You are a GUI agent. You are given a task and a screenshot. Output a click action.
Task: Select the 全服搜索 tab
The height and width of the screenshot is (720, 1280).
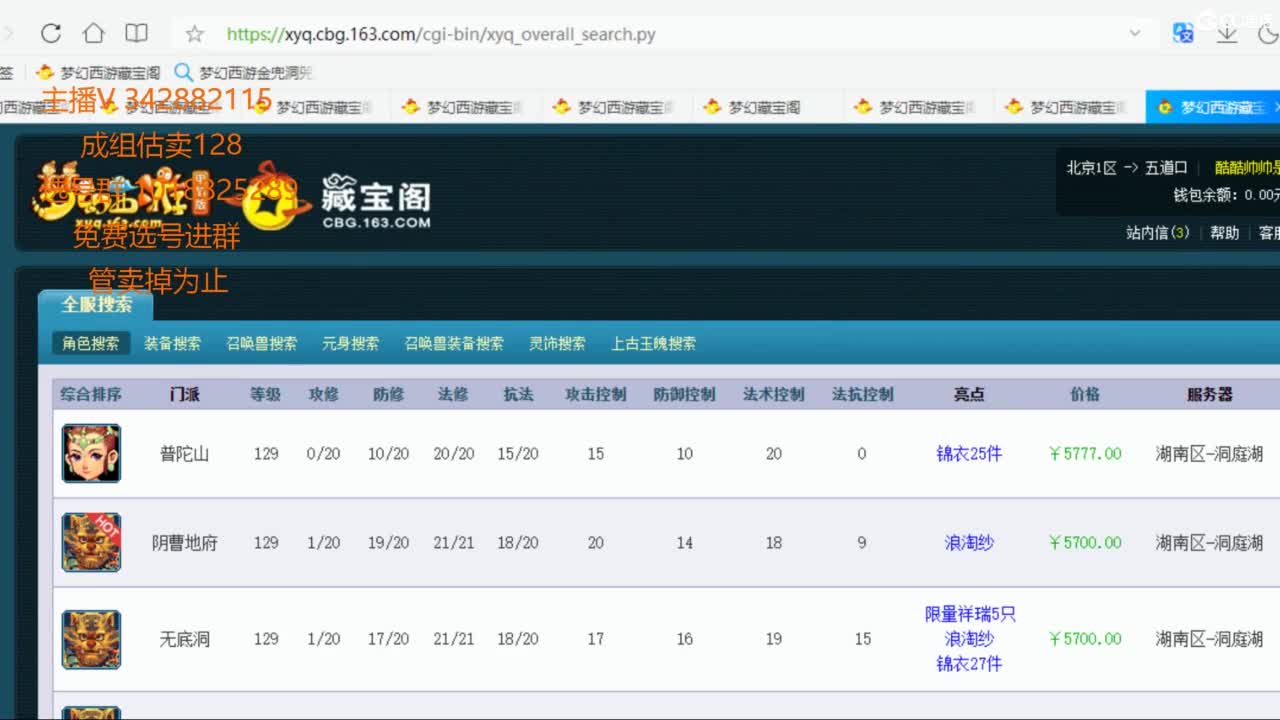[x=96, y=304]
